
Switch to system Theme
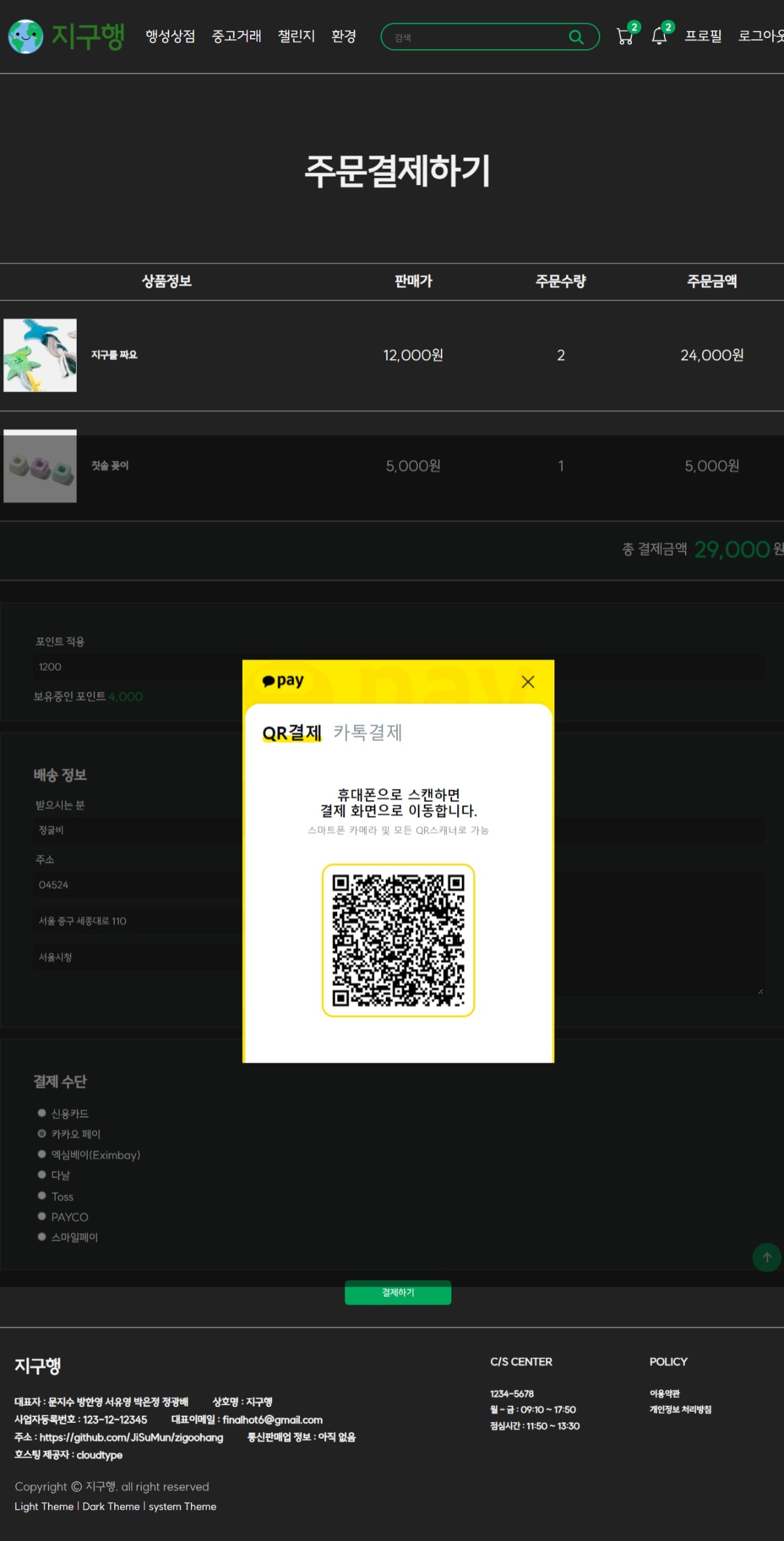pyautogui.click(x=182, y=1506)
